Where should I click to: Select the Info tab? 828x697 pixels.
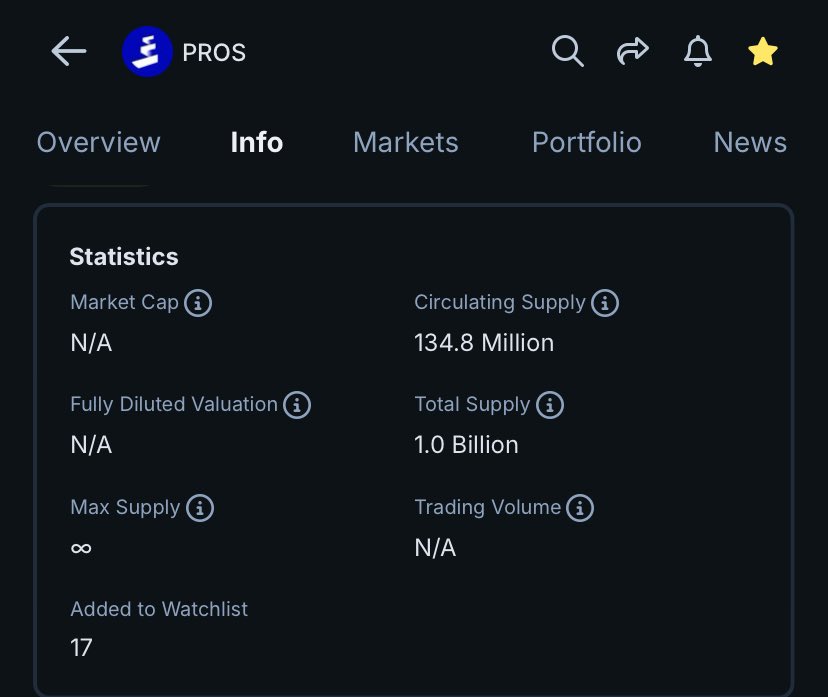(x=257, y=143)
